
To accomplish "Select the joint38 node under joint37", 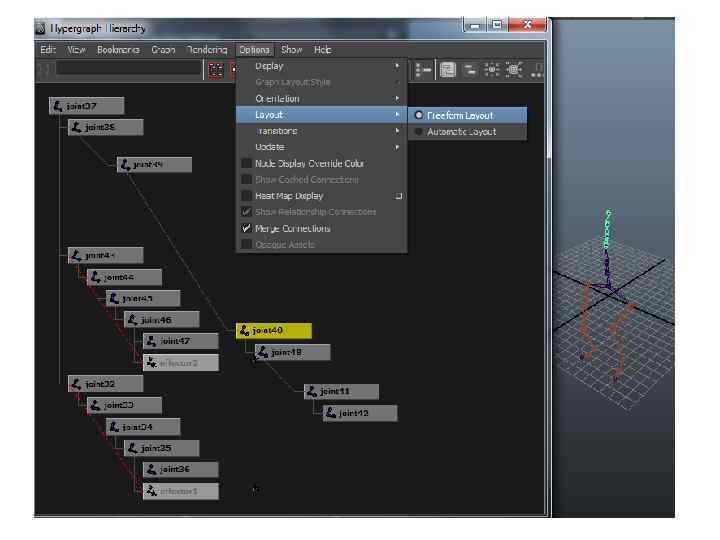I will coord(106,127).
